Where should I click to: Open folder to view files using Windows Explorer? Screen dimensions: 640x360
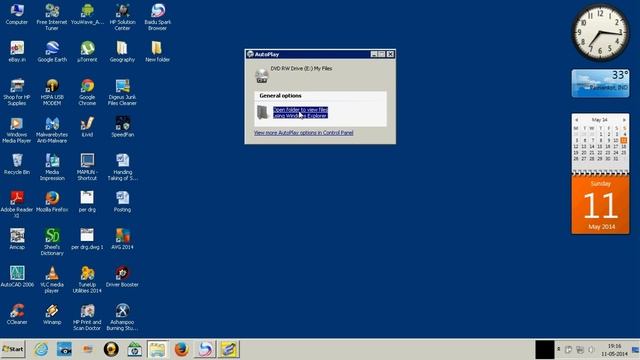point(300,113)
